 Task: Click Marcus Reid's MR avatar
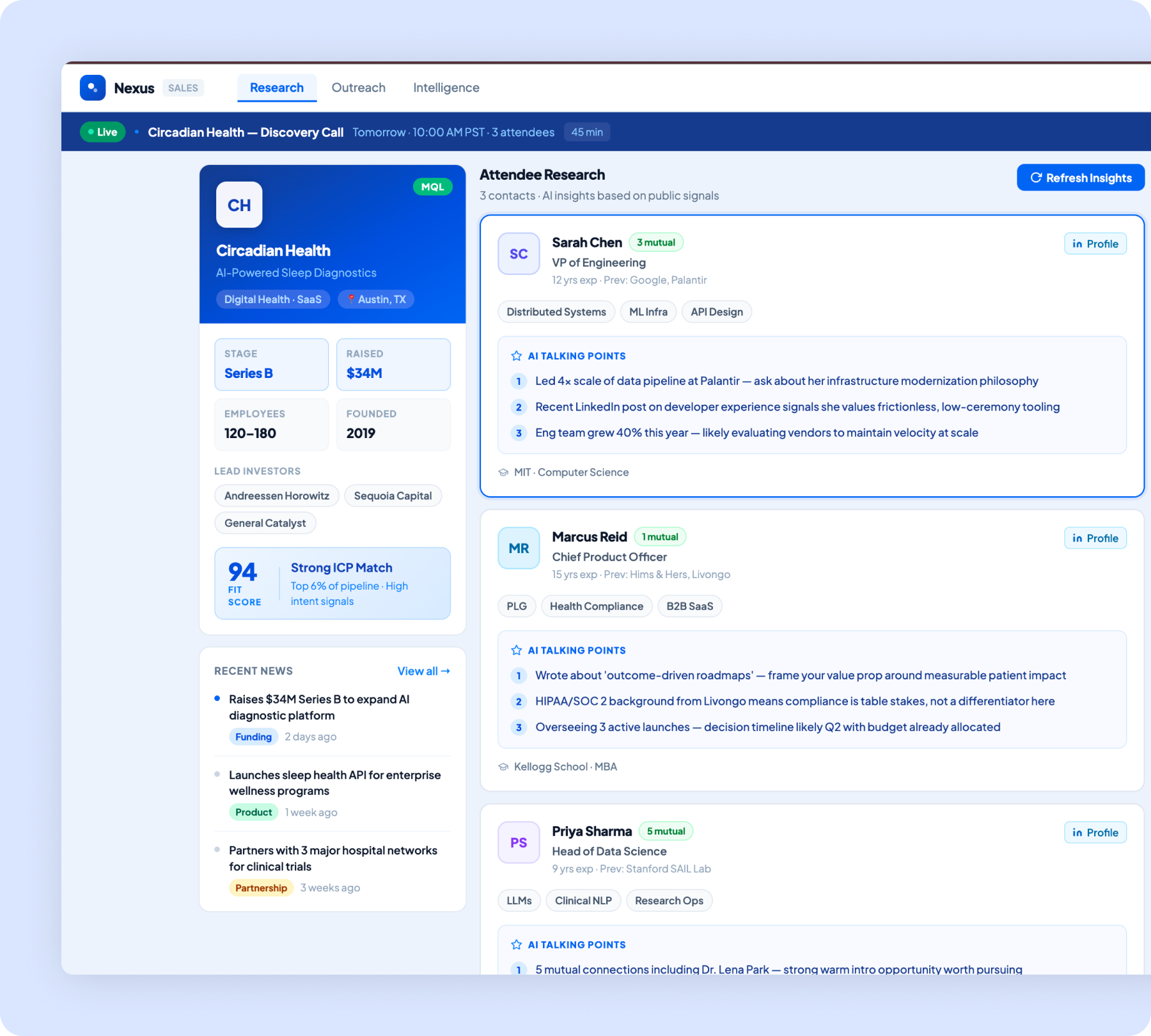(518, 548)
